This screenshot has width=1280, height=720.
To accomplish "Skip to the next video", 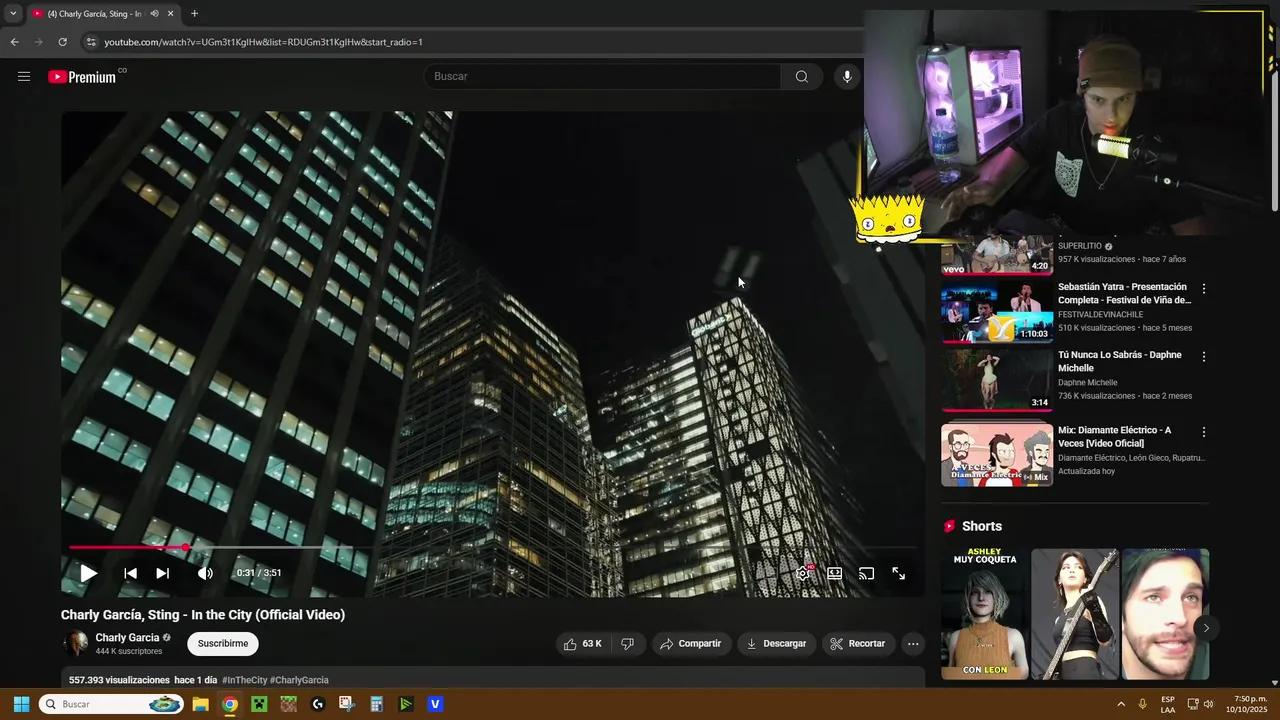I will click(x=162, y=573).
